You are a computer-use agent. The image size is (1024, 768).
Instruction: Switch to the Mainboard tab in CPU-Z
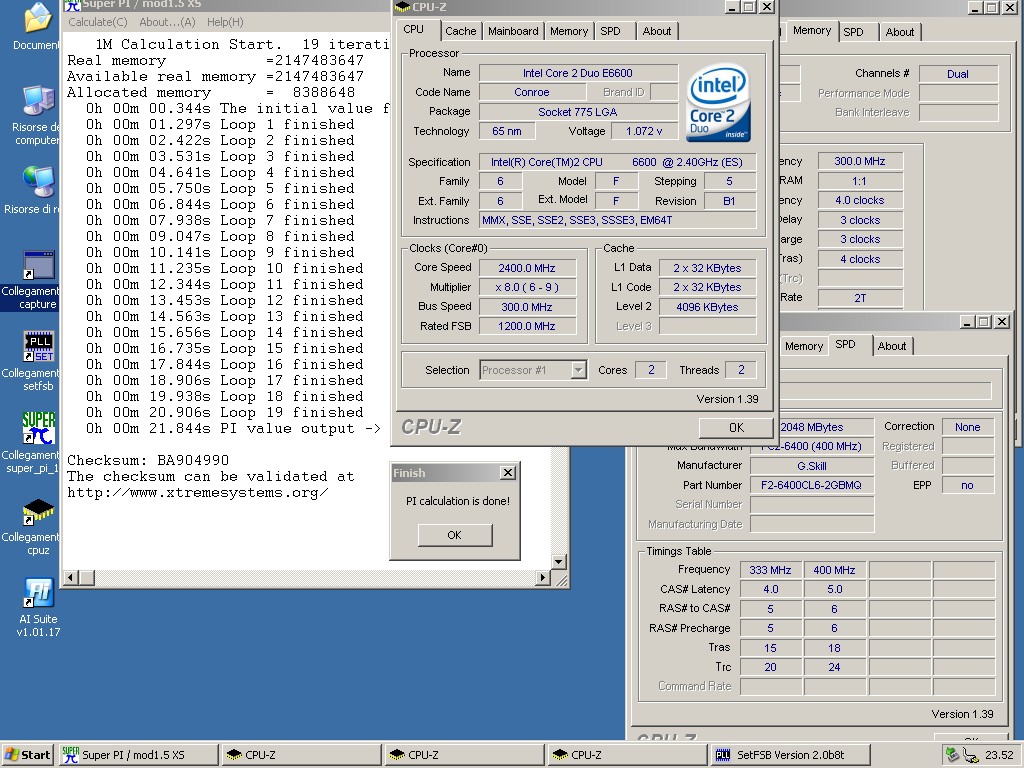513,31
